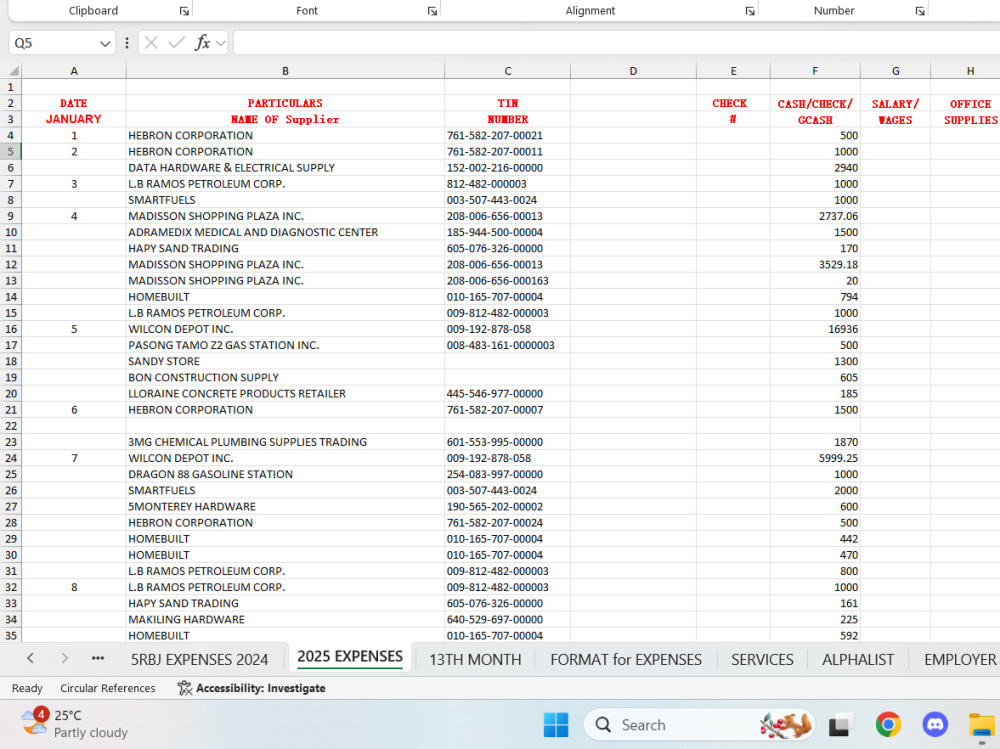1000x749 pixels.
Task: Click the Cancel entry X icon
Action: (151, 43)
